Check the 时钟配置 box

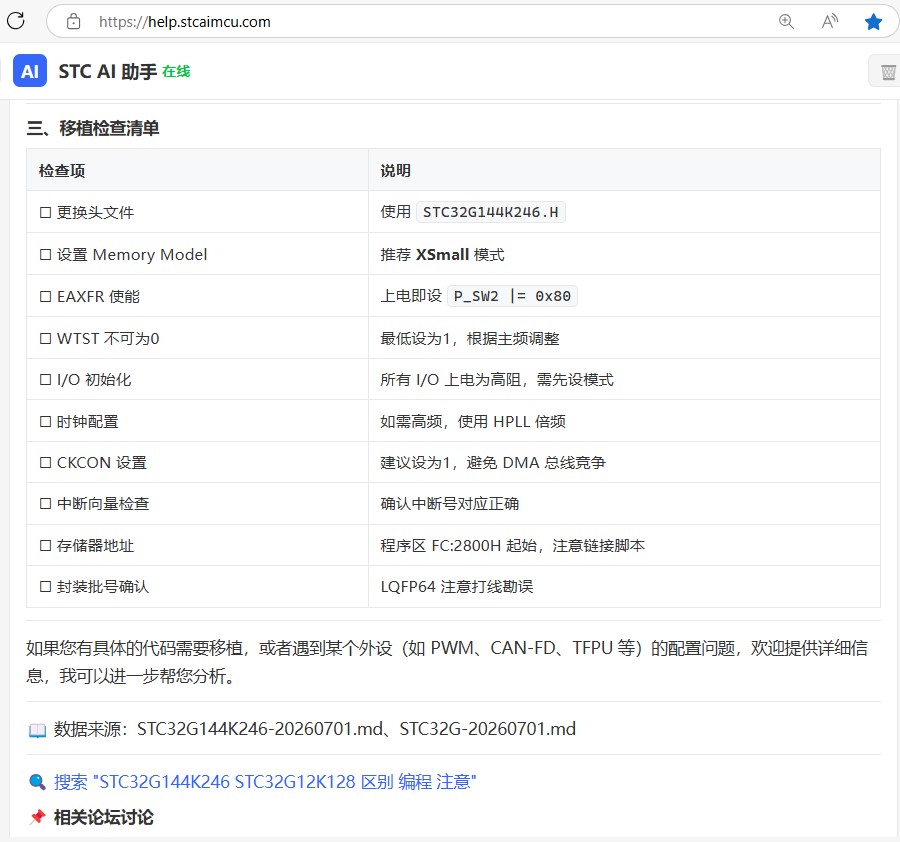(x=45, y=421)
